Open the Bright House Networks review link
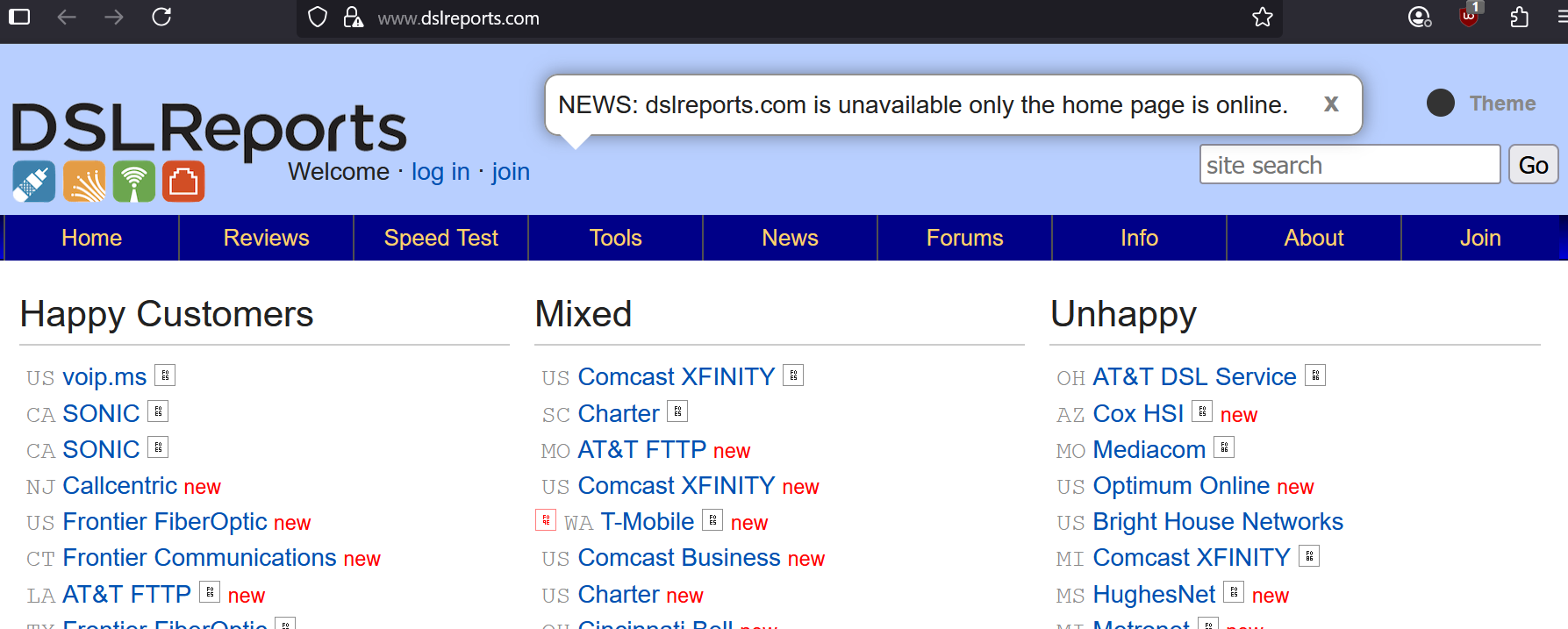This screenshot has height=629, width=1568. (x=1218, y=521)
